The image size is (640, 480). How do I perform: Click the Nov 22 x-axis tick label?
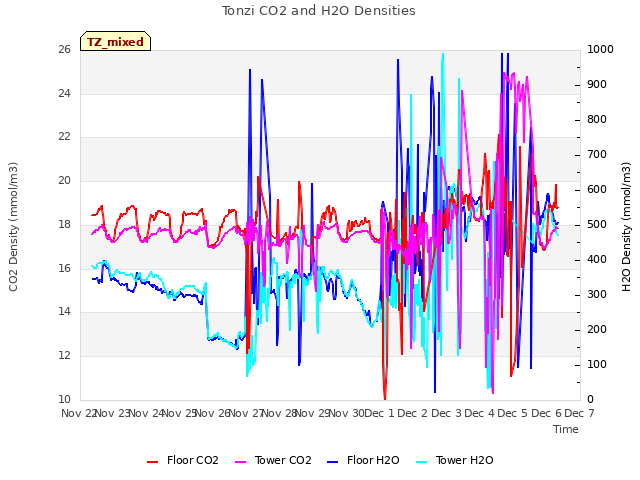78,413
